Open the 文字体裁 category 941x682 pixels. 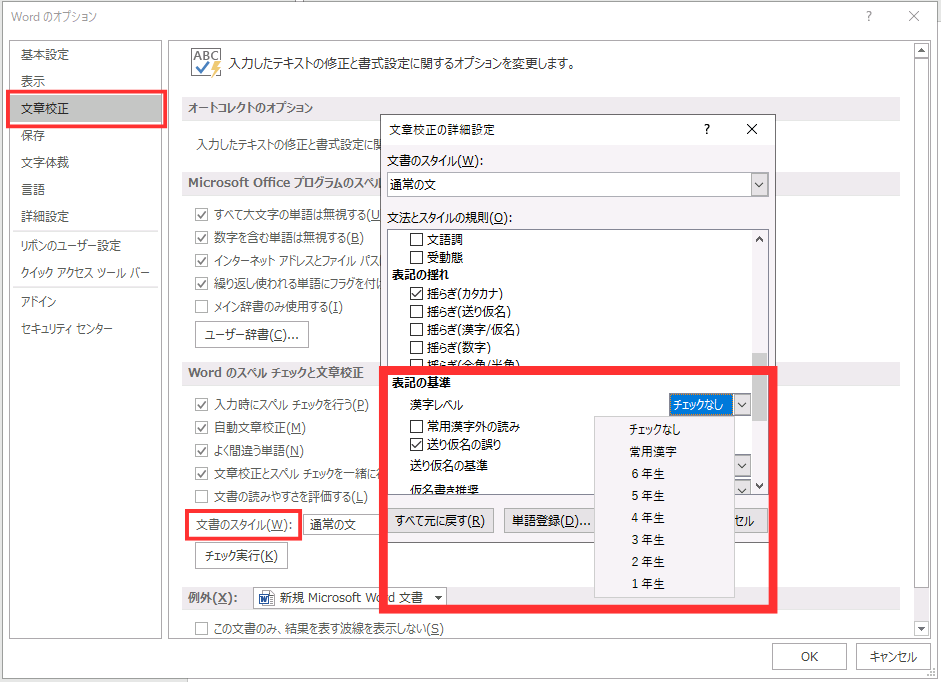[86, 163]
